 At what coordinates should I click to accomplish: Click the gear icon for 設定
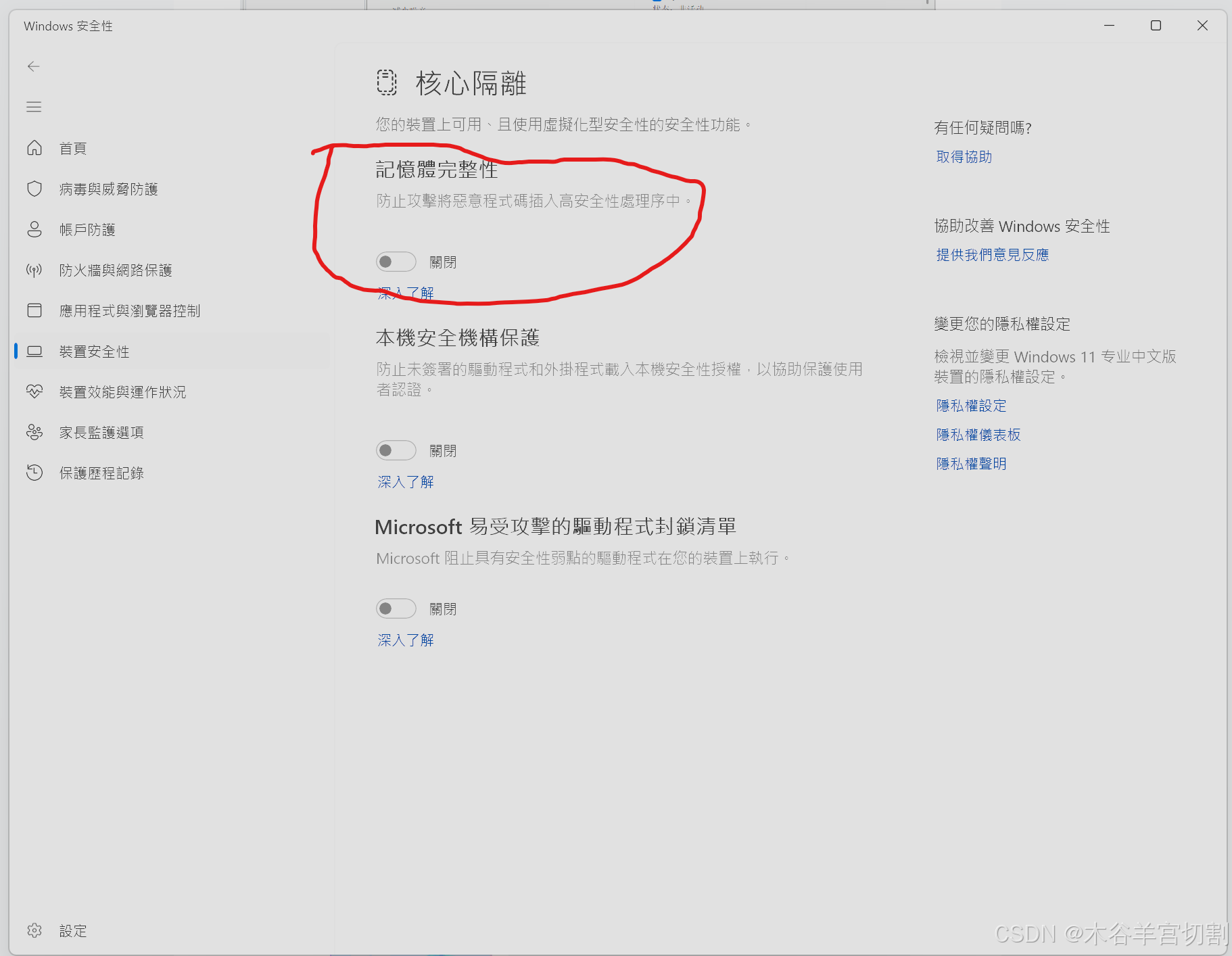coord(34,930)
